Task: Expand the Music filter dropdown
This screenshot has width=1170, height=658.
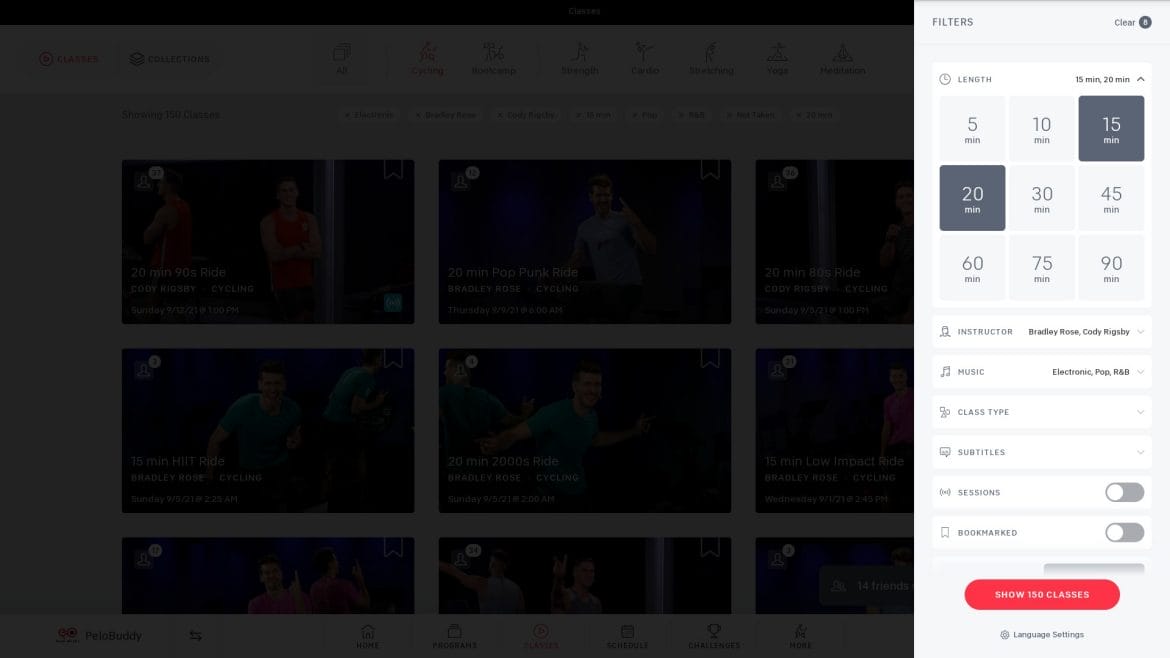Action: pos(1042,372)
